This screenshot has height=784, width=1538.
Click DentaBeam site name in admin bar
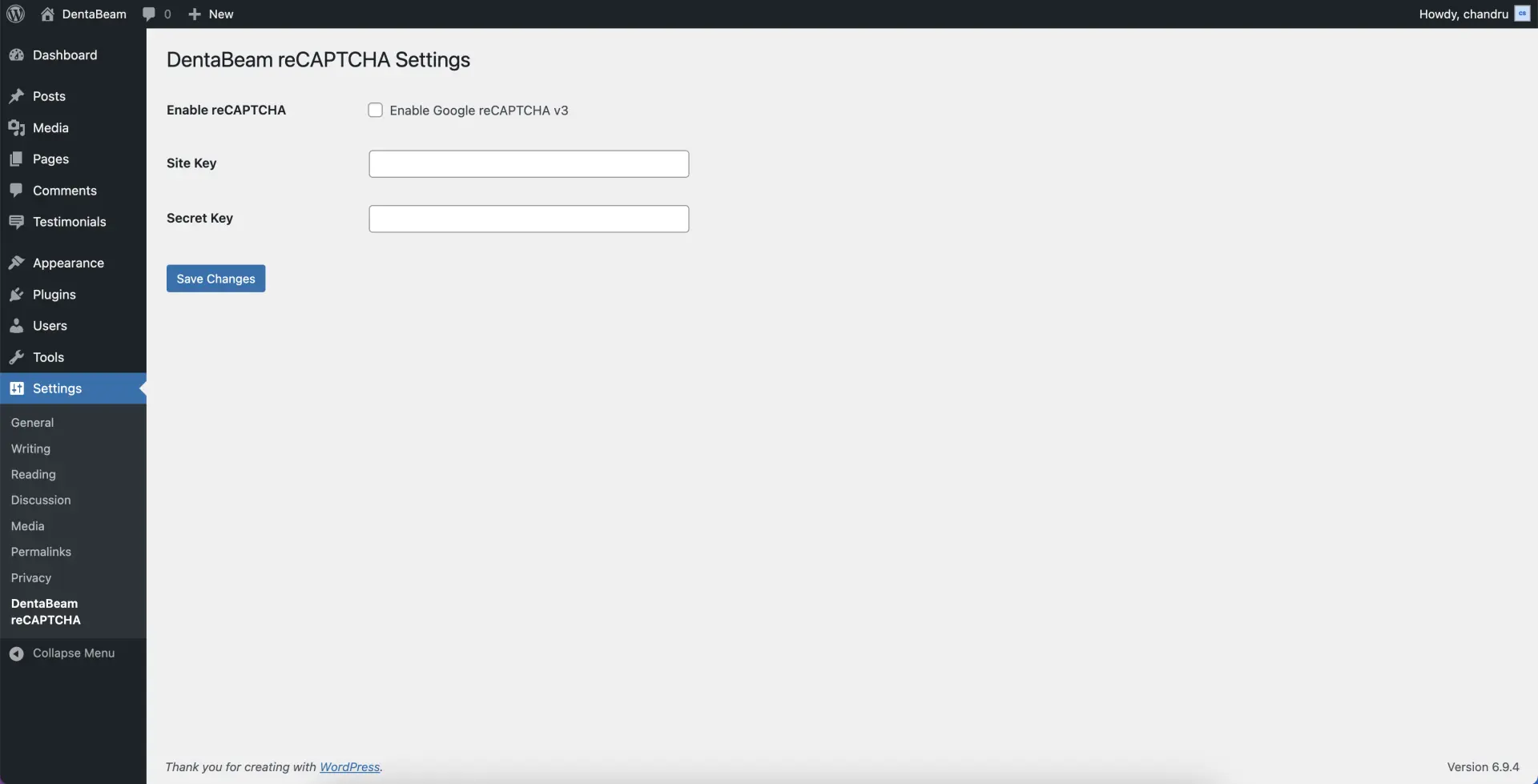pos(94,14)
